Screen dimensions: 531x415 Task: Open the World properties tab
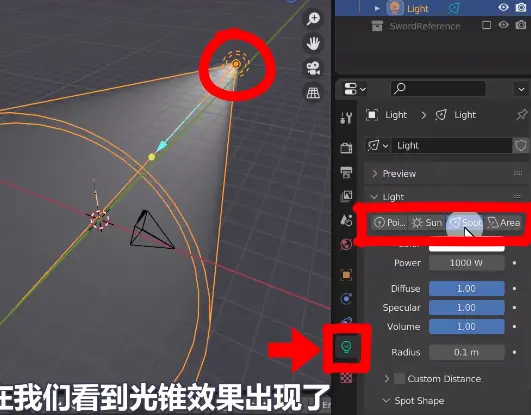click(346, 244)
